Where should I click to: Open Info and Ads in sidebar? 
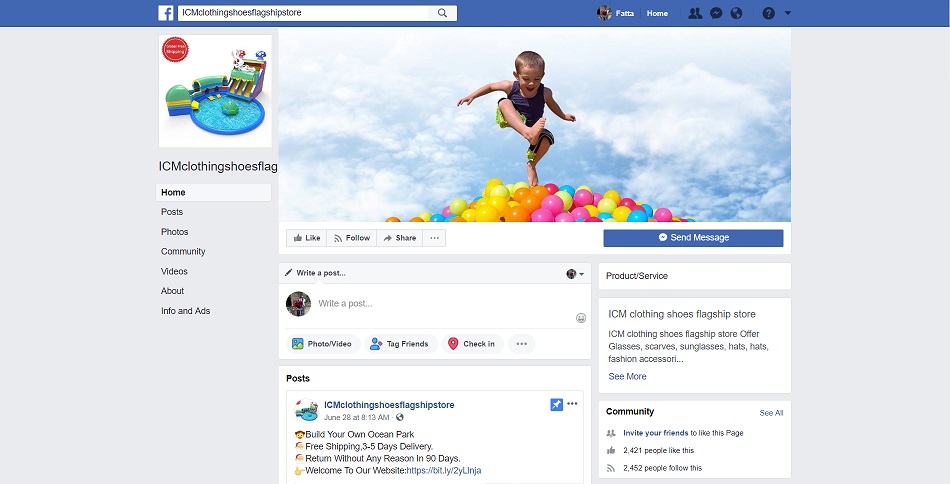tap(185, 311)
